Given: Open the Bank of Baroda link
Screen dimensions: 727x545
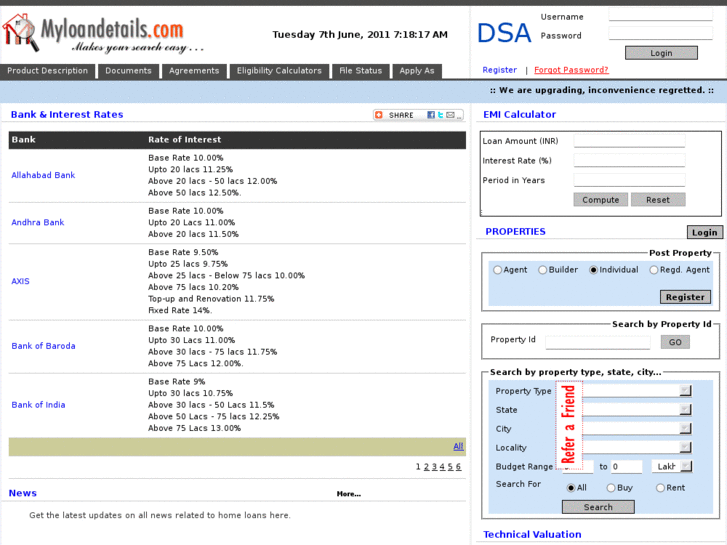Looking at the screenshot, I should point(43,346).
